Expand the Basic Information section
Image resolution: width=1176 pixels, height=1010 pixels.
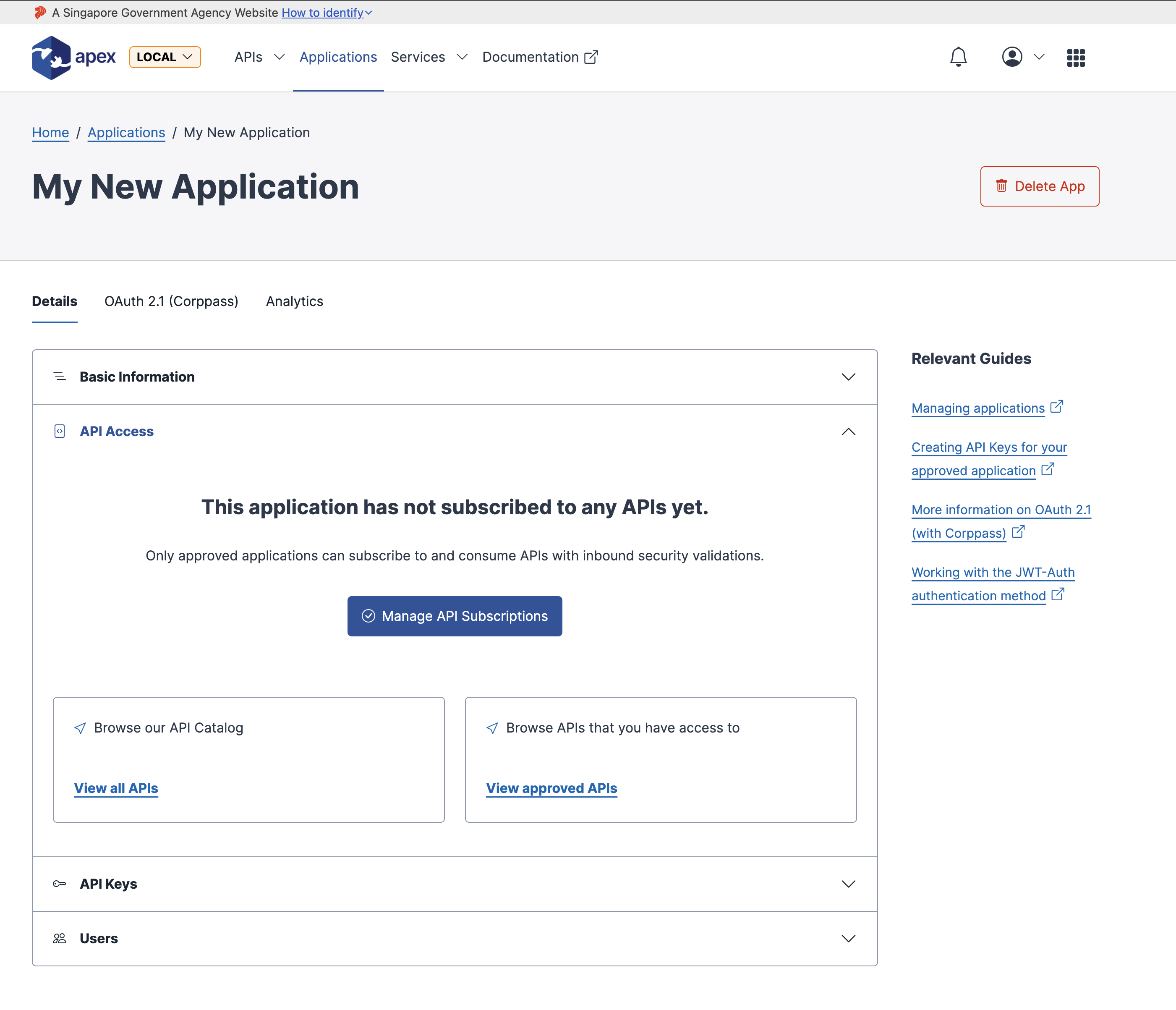point(848,377)
